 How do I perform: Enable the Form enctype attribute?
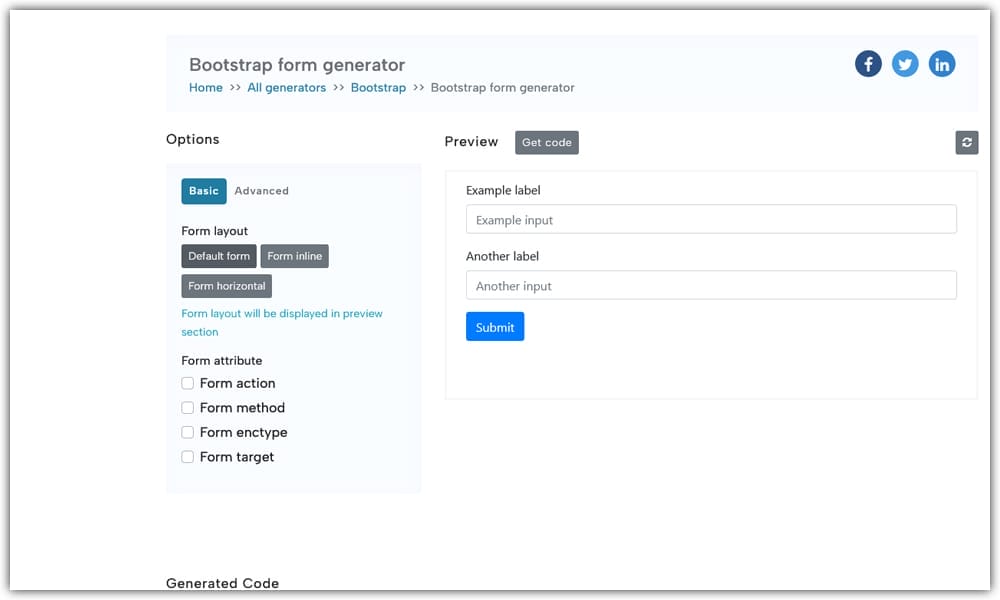coord(187,432)
